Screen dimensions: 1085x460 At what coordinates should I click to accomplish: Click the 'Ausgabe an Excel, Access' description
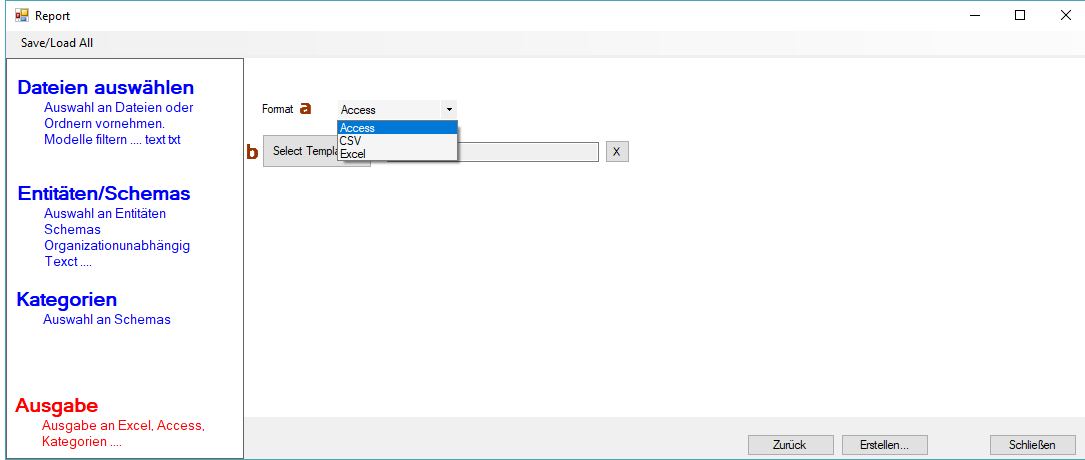123,425
